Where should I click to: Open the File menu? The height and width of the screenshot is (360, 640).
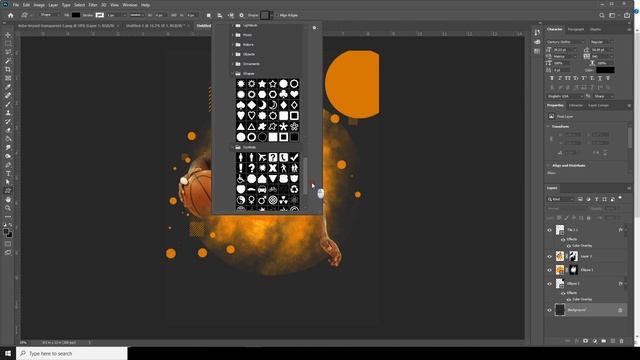[x=16, y=5]
